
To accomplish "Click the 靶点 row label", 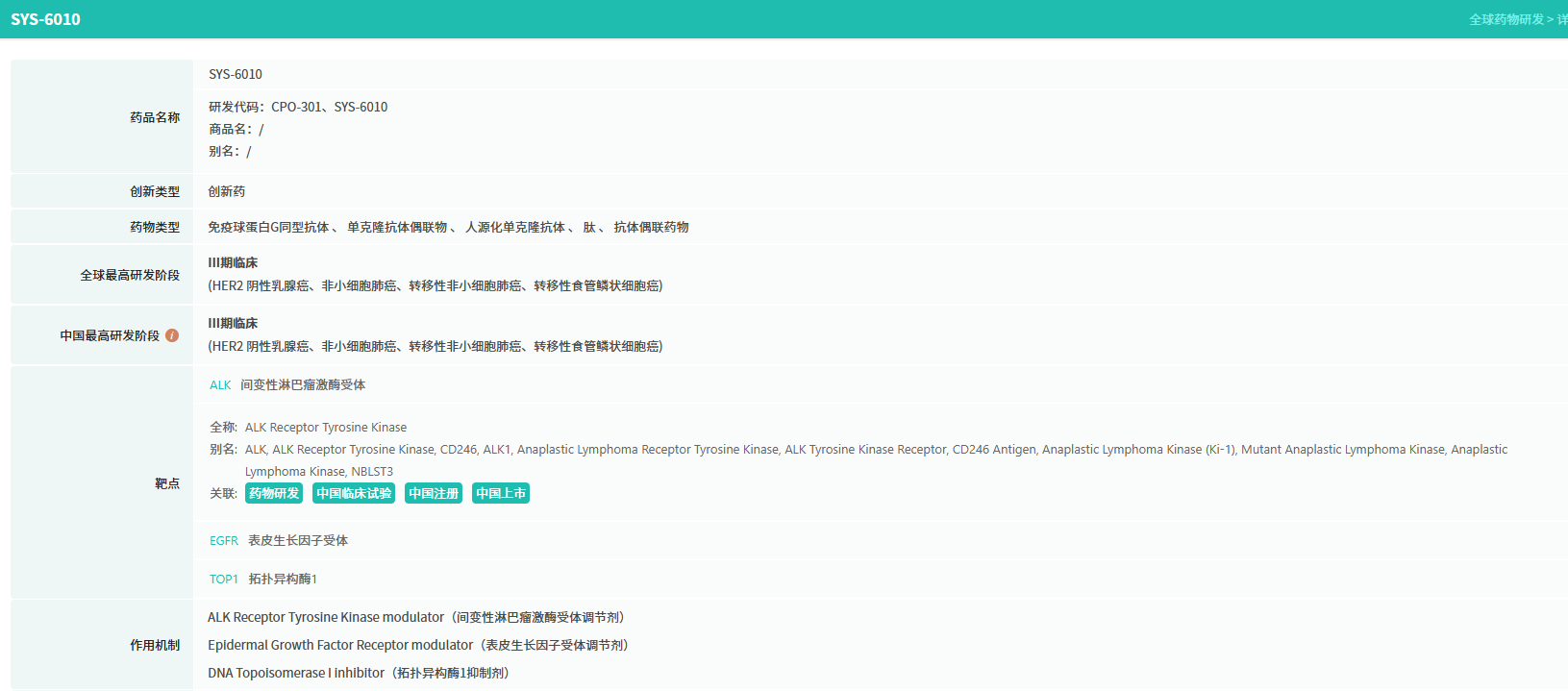I will (x=167, y=483).
